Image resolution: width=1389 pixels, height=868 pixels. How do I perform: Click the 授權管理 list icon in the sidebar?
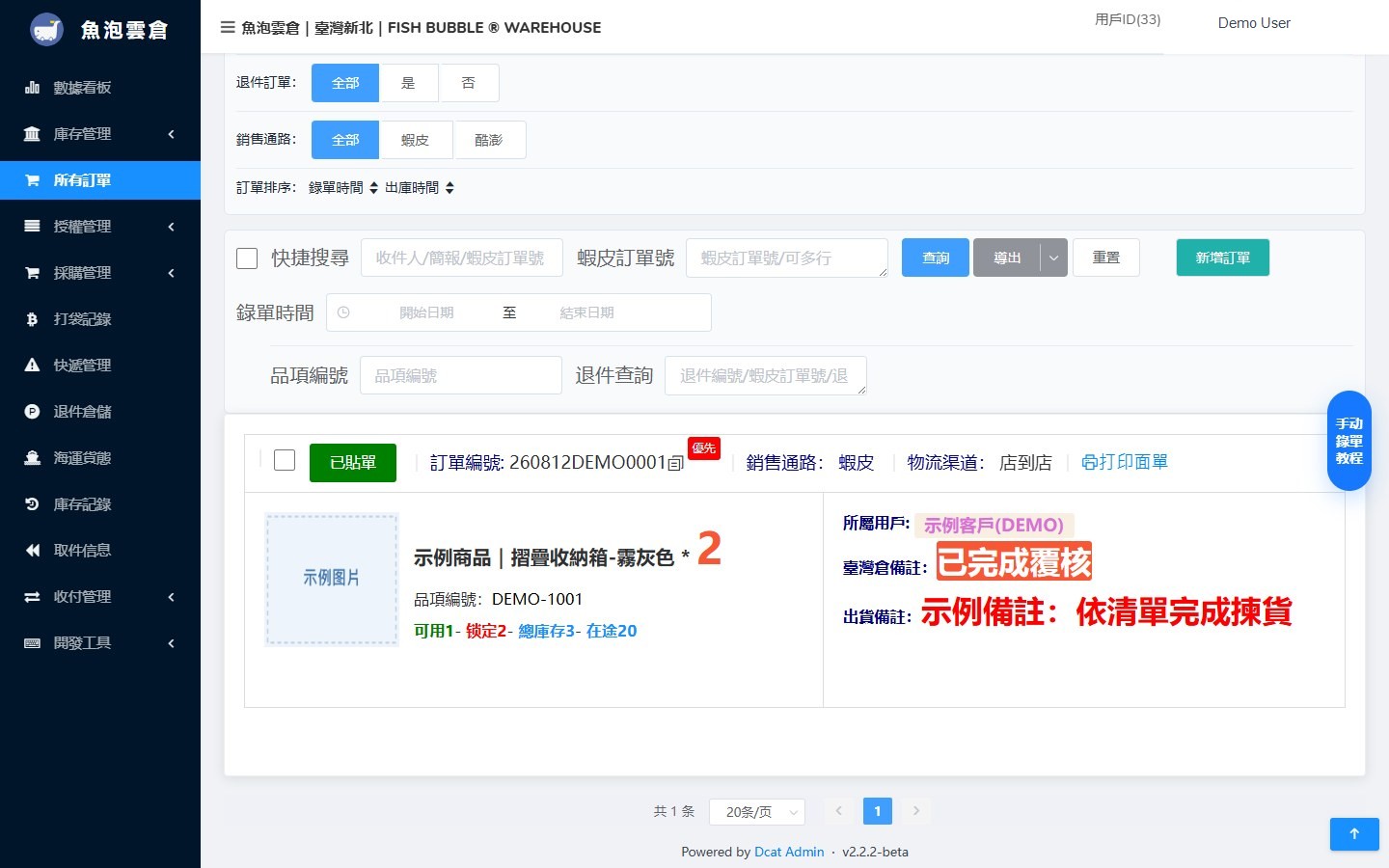(32, 227)
